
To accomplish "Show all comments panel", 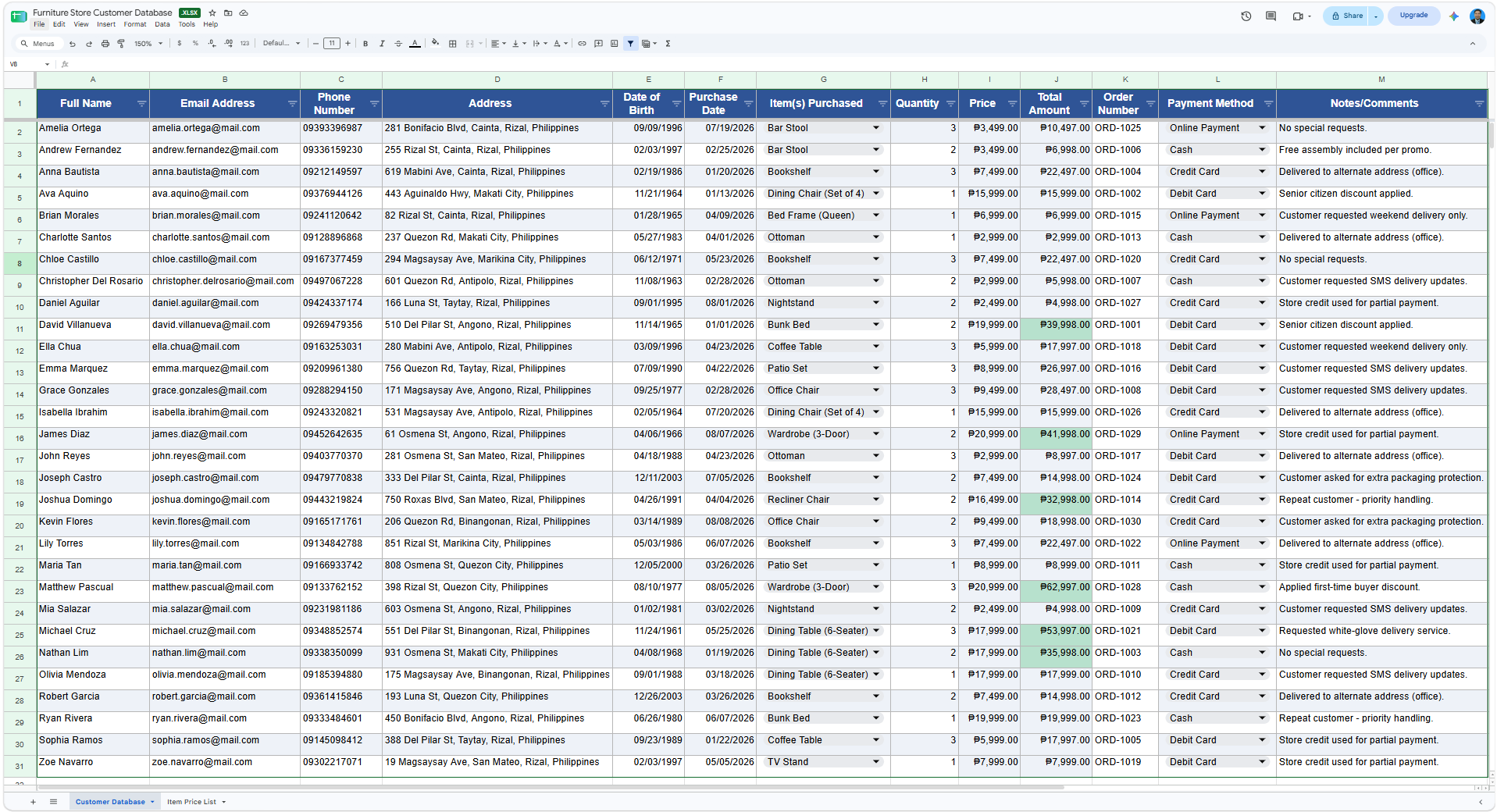I will [x=1271, y=16].
